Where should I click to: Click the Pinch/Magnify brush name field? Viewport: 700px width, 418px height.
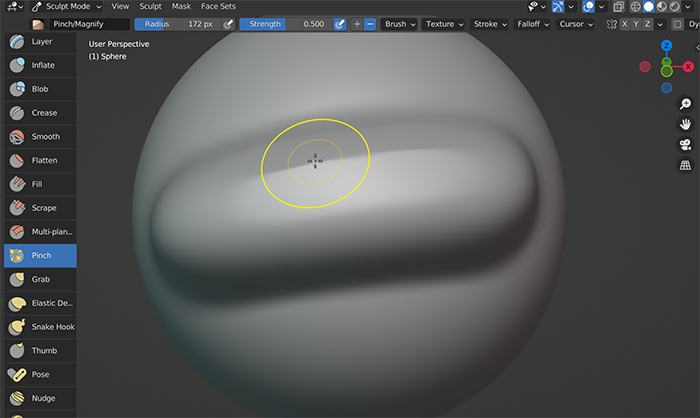pos(88,24)
